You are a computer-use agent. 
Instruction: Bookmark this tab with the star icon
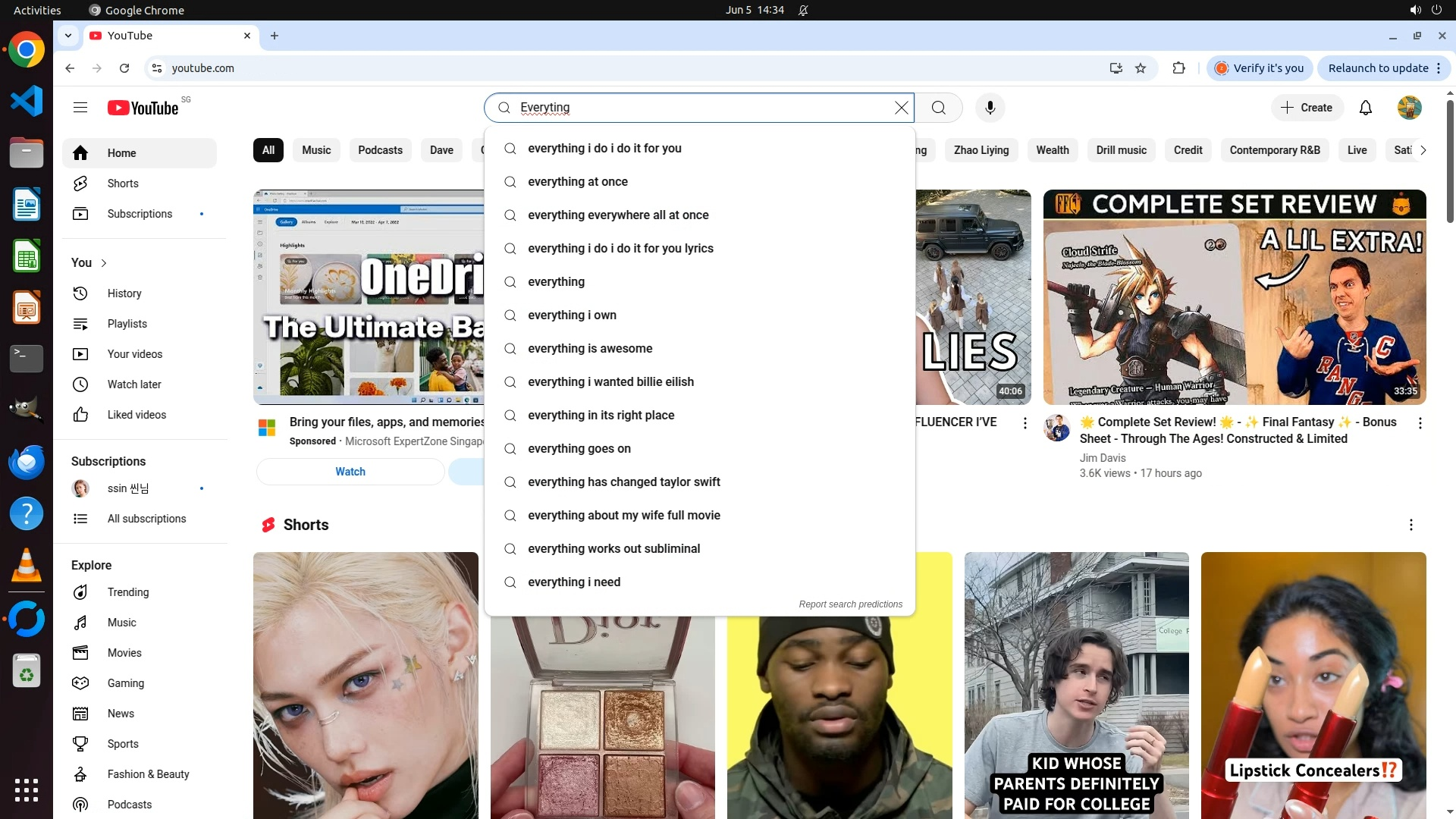[1141, 68]
